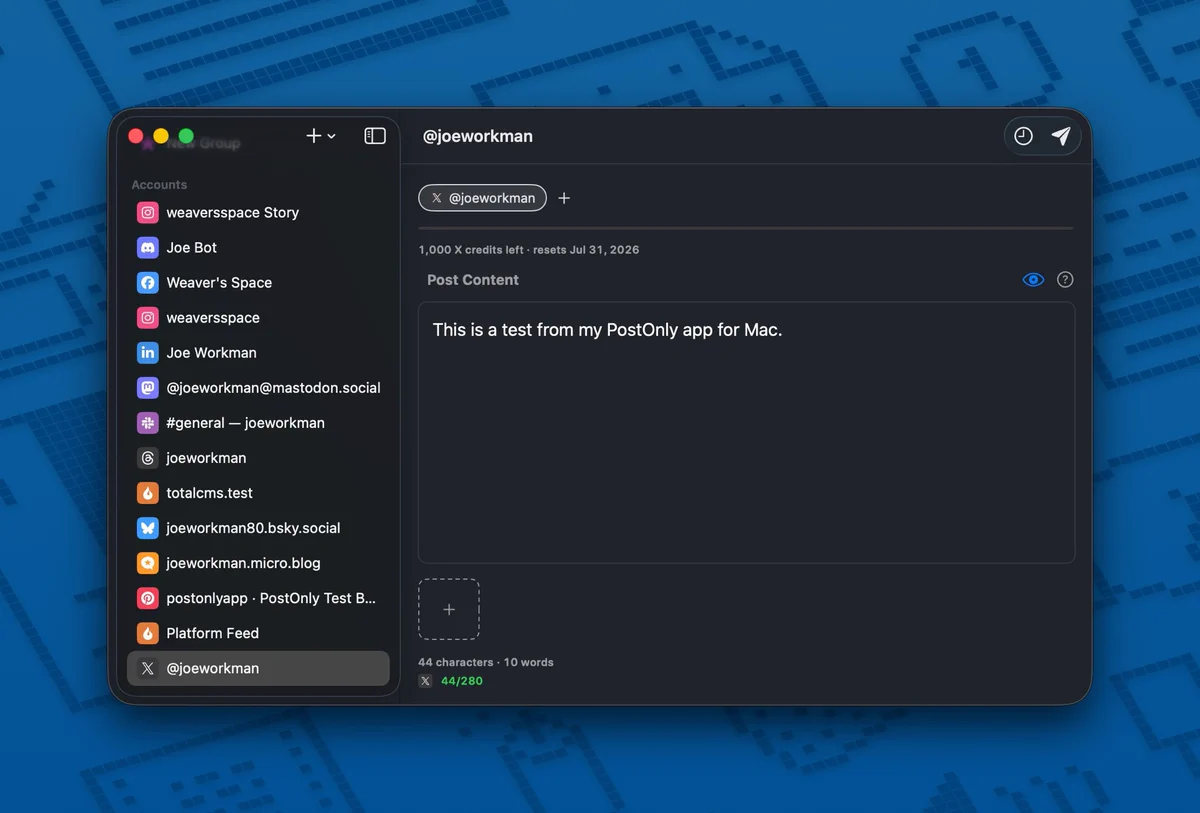The image size is (1200, 813).
Task: Select #general — joeworkman row
Action: [x=258, y=423]
